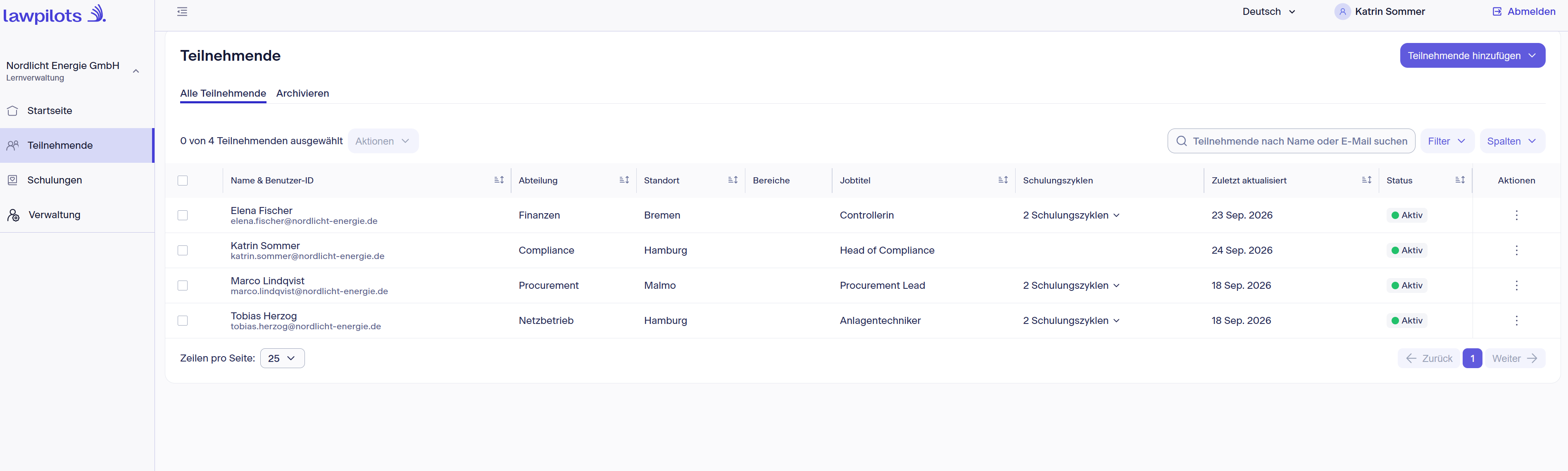Tick the select-all checkbox in table header
The image size is (1568, 471).
(x=183, y=181)
